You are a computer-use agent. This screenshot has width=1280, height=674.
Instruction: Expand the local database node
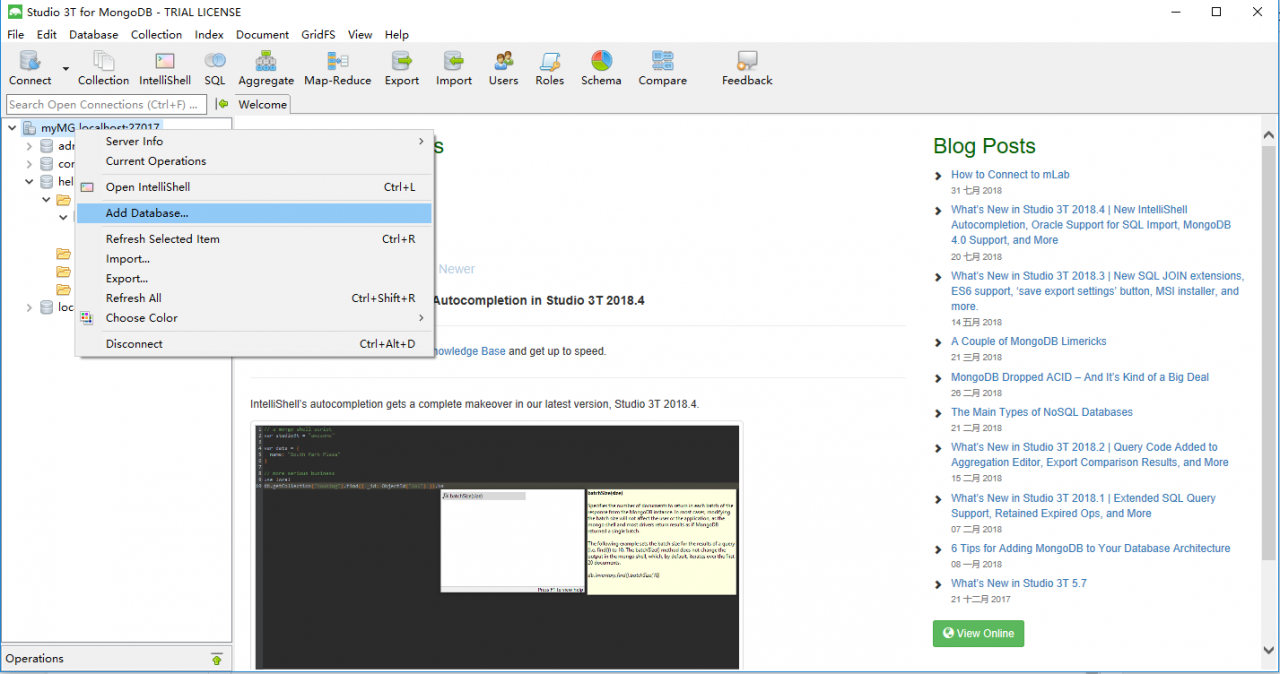[28, 307]
